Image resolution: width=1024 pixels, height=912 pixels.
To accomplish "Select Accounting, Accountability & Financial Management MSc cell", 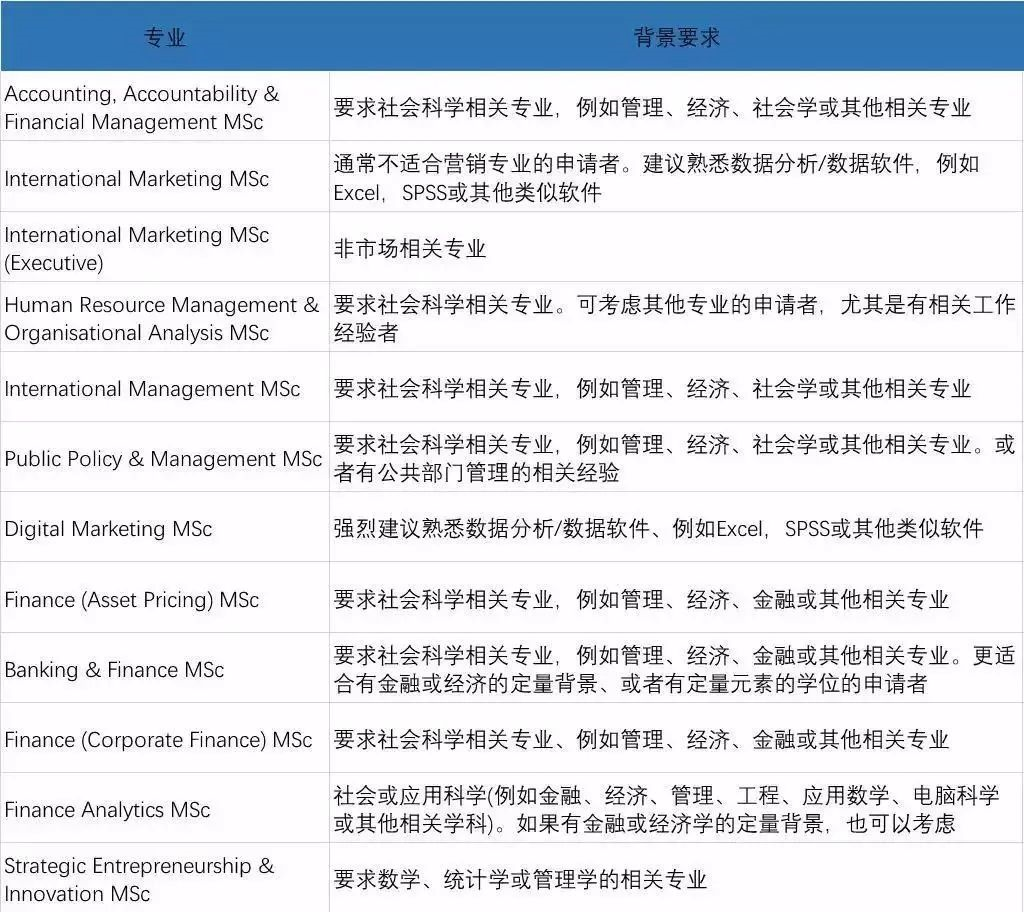I will pyautogui.click(x=142, y=108).
